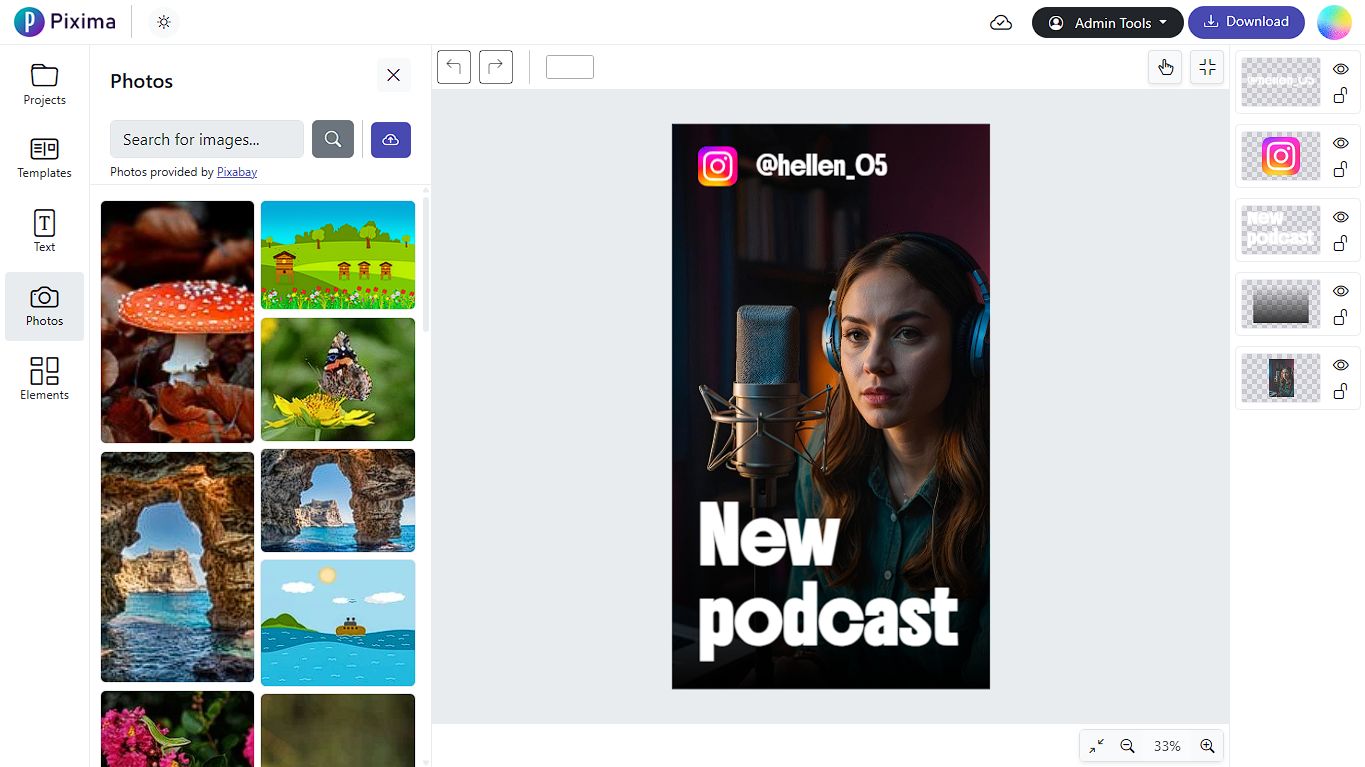Select the lizard on pink flowers photo
The width and height of the screenshot is (1365, 767).
177,729
